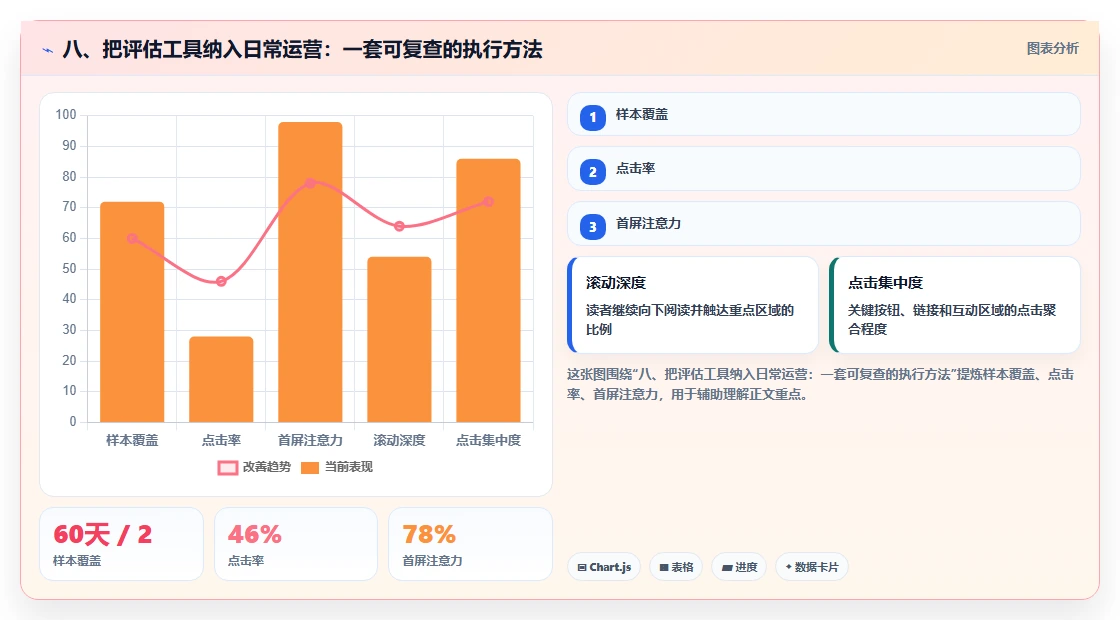Viewport: 1120px width, 620px height.
Task: Click the trend line point on 点击集中度 bar
Action: pos(489,201)
